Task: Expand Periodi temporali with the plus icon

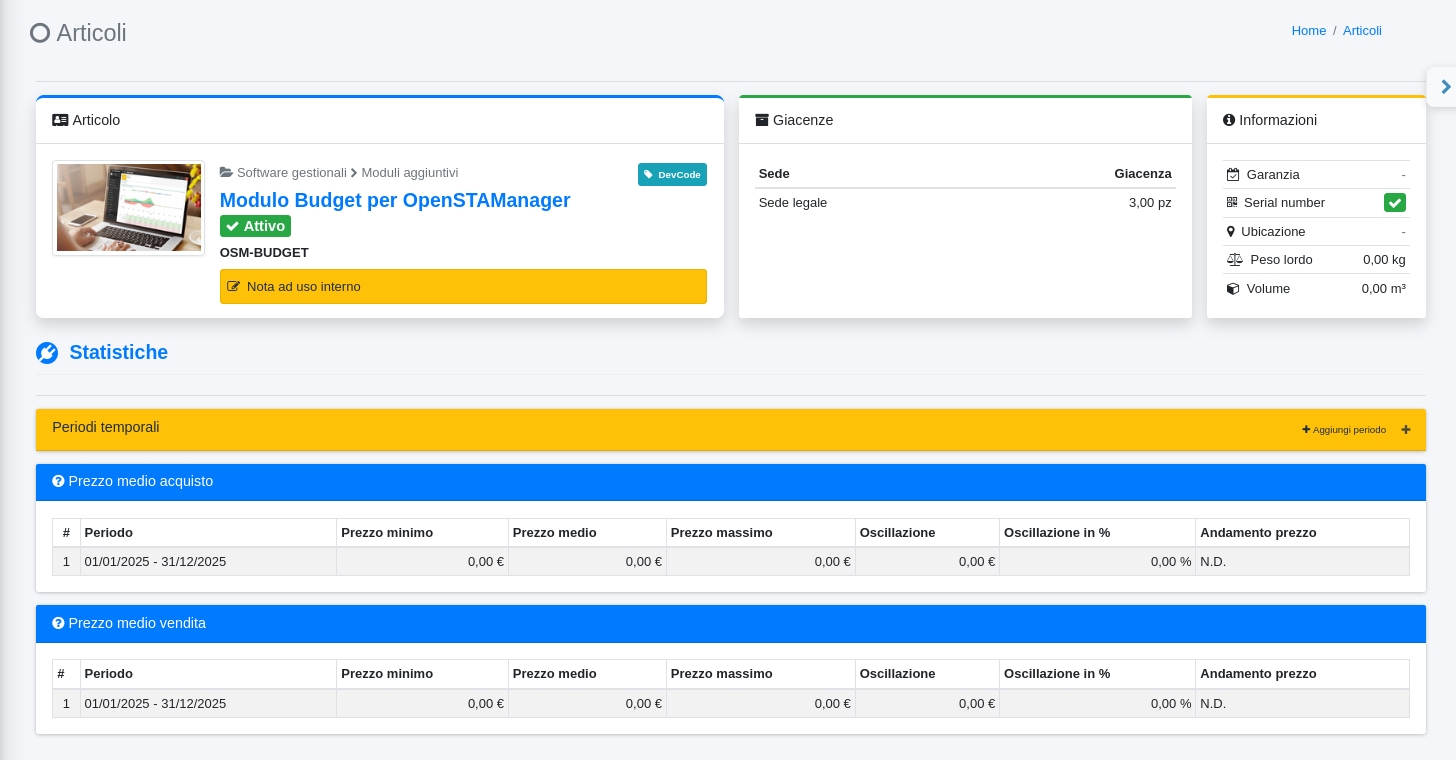Action: (1406, 430)
